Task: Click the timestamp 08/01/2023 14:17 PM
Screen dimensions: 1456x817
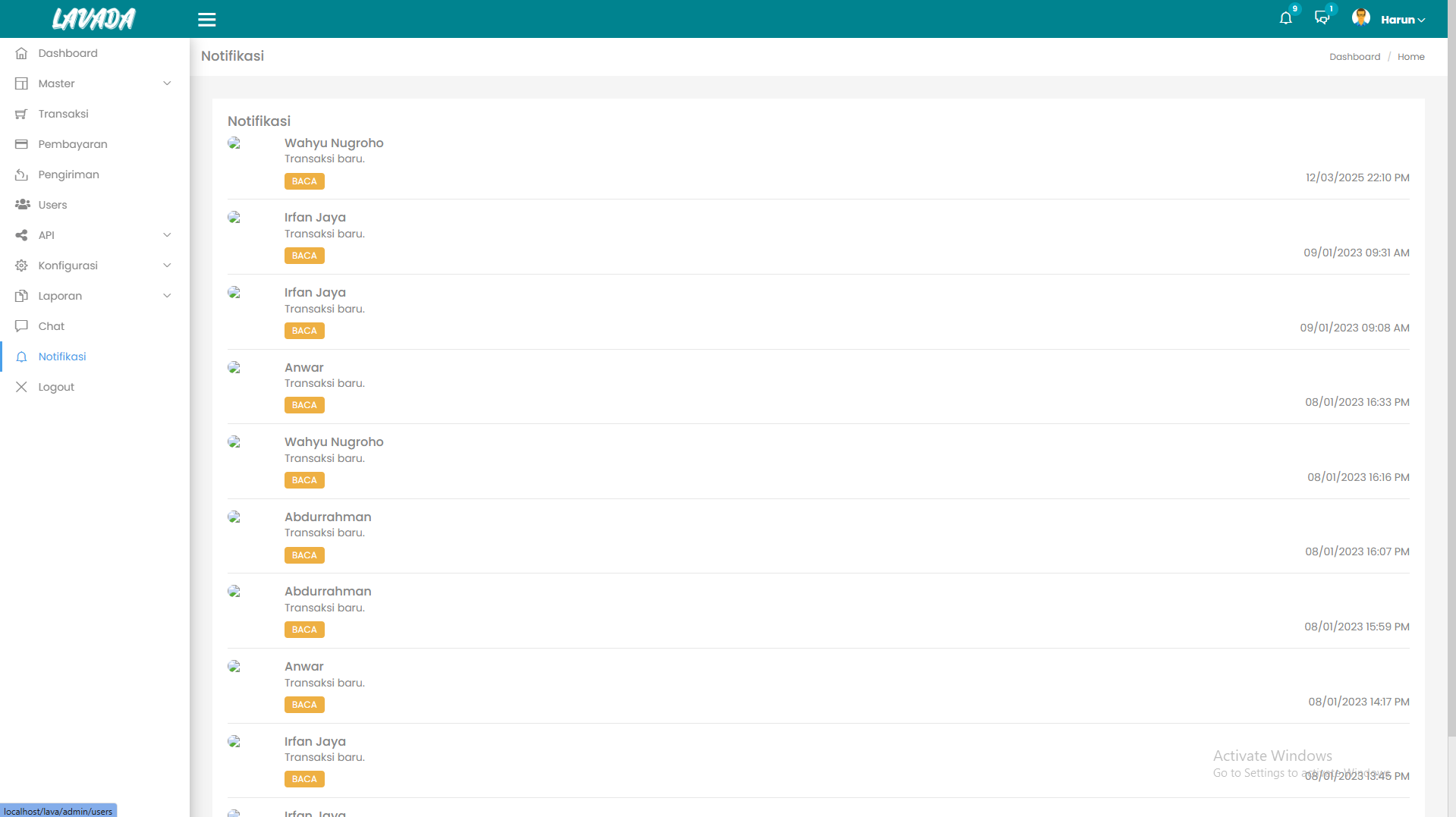Action: coord(1358,702)
